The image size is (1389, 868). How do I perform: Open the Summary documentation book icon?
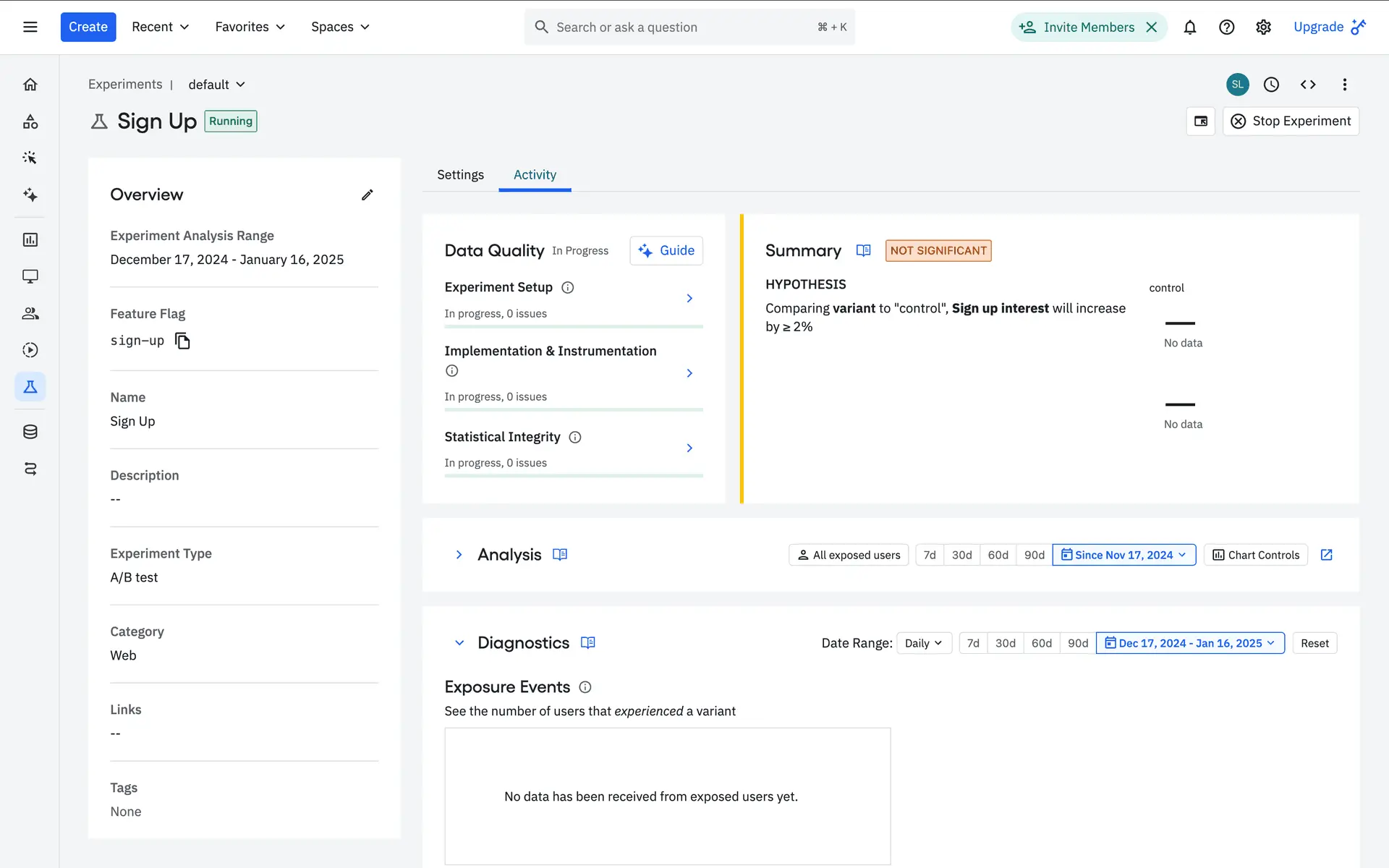863,250
